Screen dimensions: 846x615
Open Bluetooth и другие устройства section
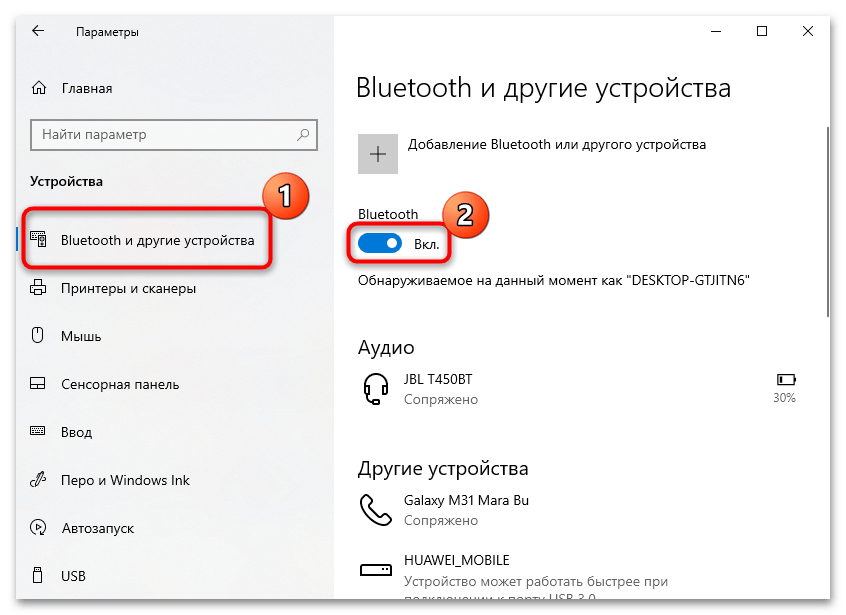[157, 240]
